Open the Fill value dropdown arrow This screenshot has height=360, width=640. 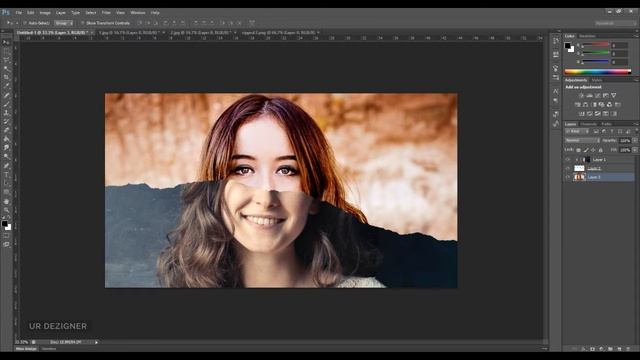point(635,150)
